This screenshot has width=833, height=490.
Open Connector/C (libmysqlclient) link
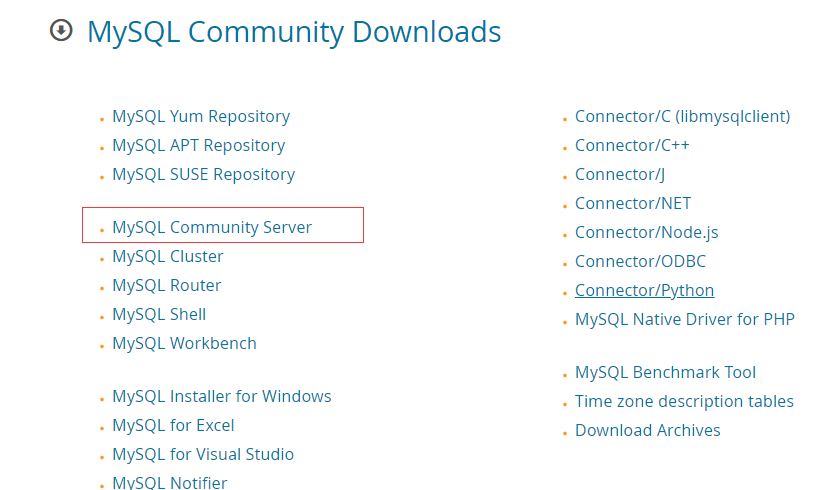(x=683, y=116)
